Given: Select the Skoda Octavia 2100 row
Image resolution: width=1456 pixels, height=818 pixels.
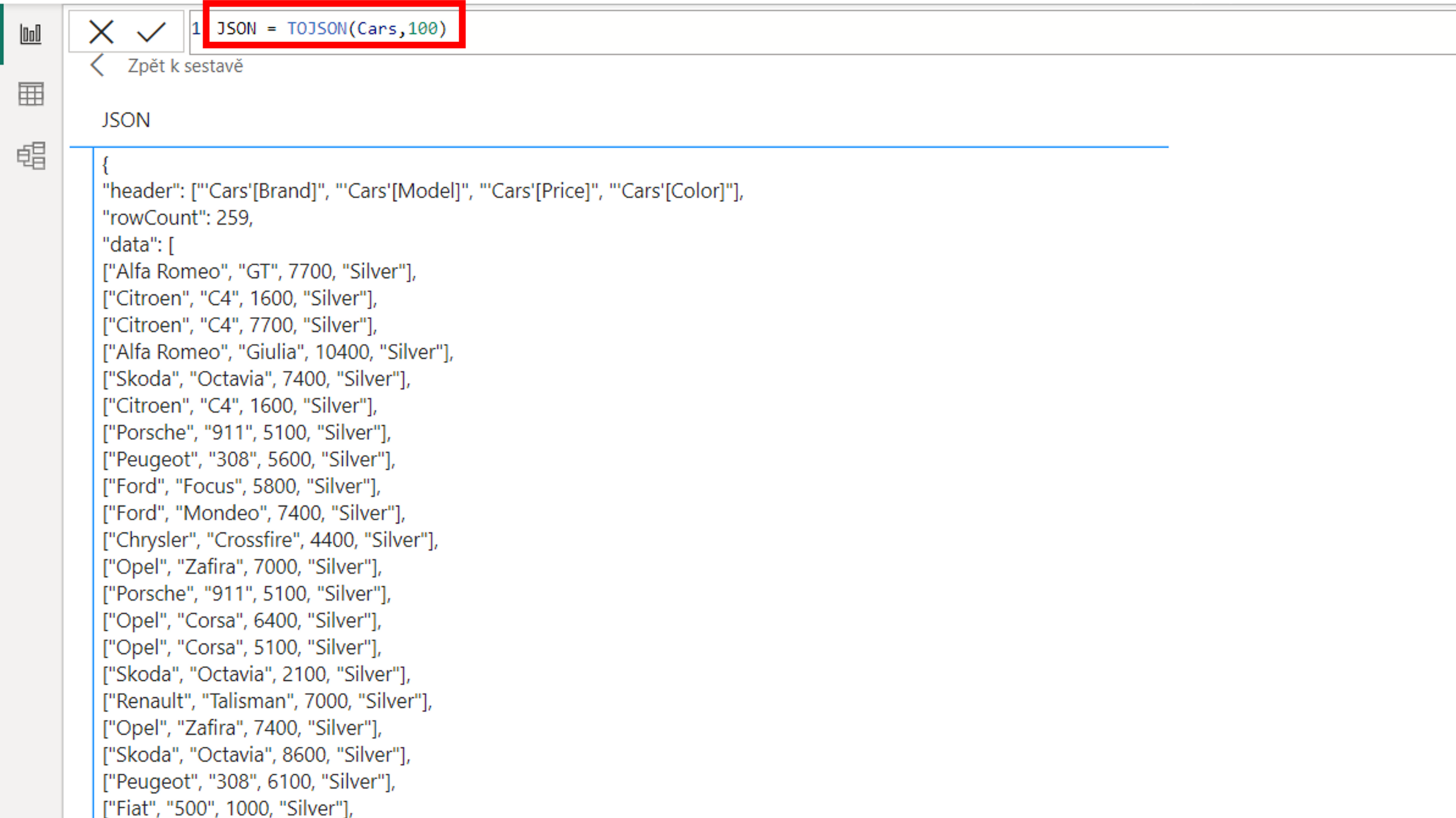Looking at the screenshot, I should 257,674.
